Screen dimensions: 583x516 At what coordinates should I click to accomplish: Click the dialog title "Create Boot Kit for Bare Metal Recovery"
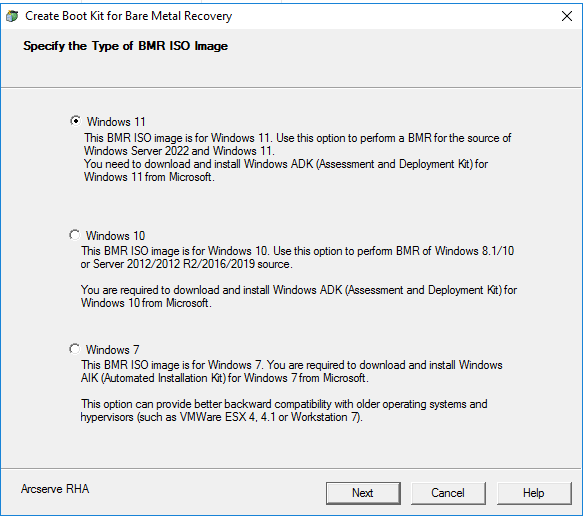click(129, 16)
